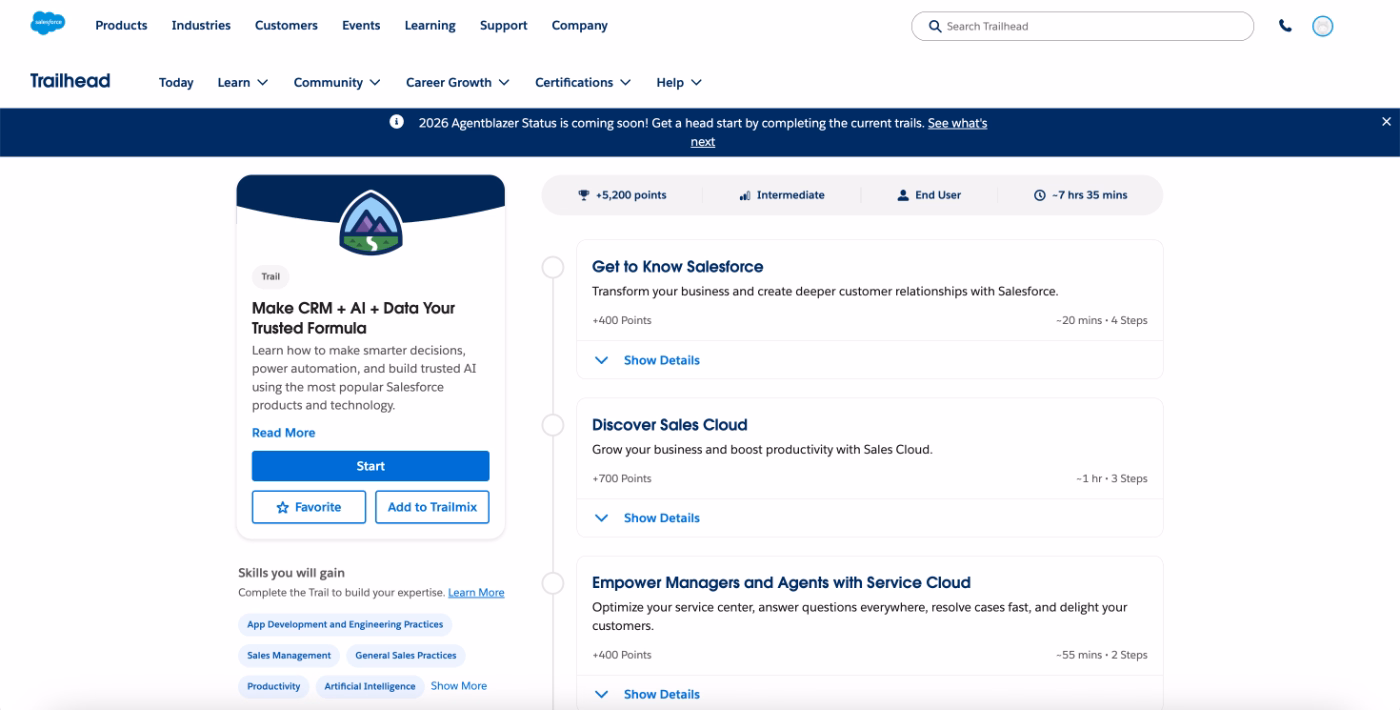This screenshot has width=1400, height=710.
Task: Click Add to Trailmix button
Action: tap(432, 507)
